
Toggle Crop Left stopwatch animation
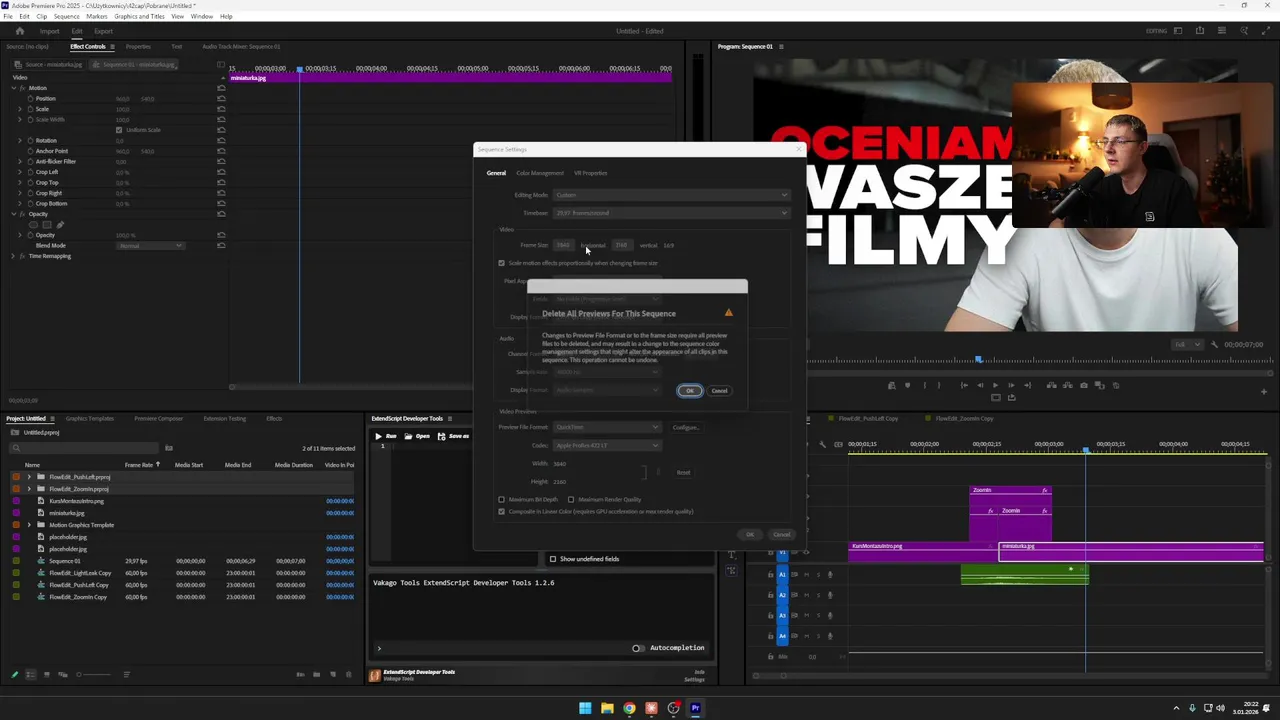(x=30, y=172)
